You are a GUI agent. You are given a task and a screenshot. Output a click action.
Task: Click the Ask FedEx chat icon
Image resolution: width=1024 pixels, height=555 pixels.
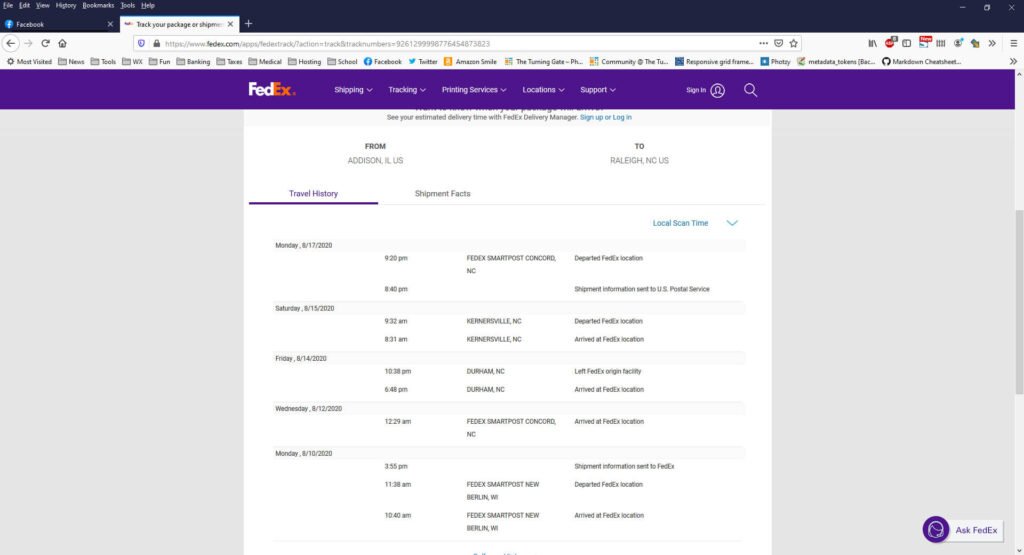tap(935, 529)
